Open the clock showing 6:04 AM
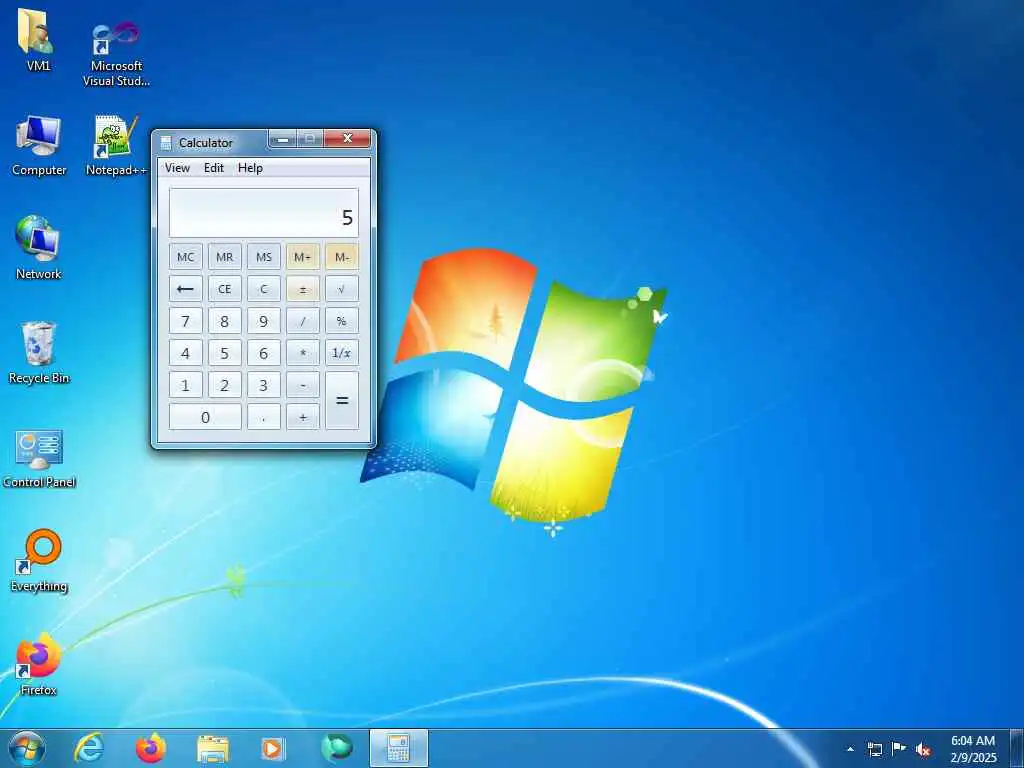 [x=973, y=749]
